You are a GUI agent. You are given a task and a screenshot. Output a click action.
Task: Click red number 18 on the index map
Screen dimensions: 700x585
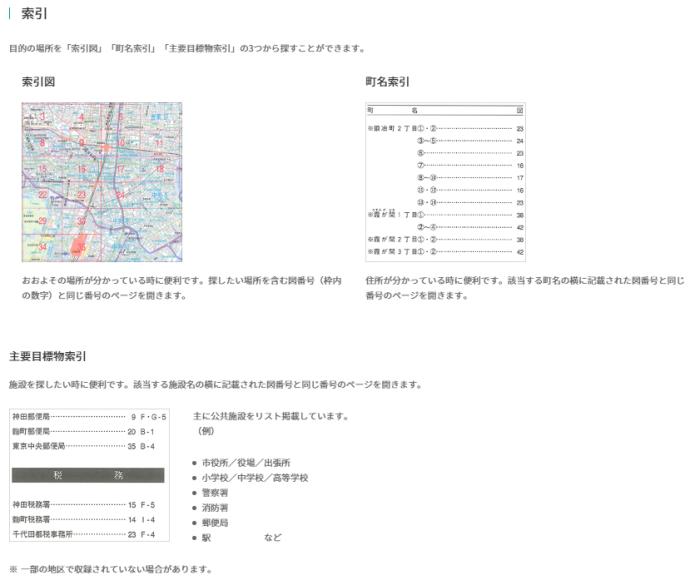[x=159, y=169]
